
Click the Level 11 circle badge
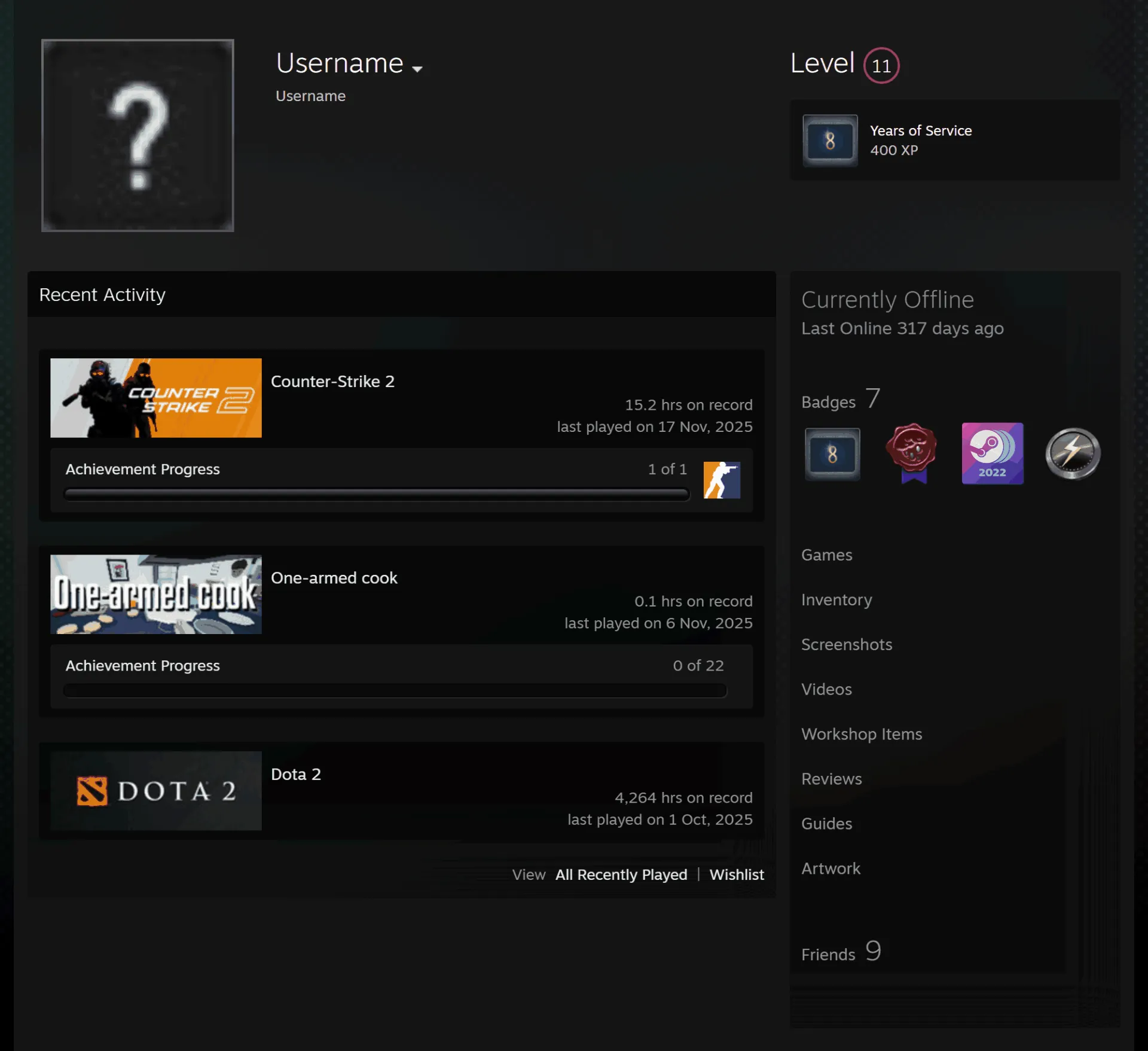click(881, 65)
